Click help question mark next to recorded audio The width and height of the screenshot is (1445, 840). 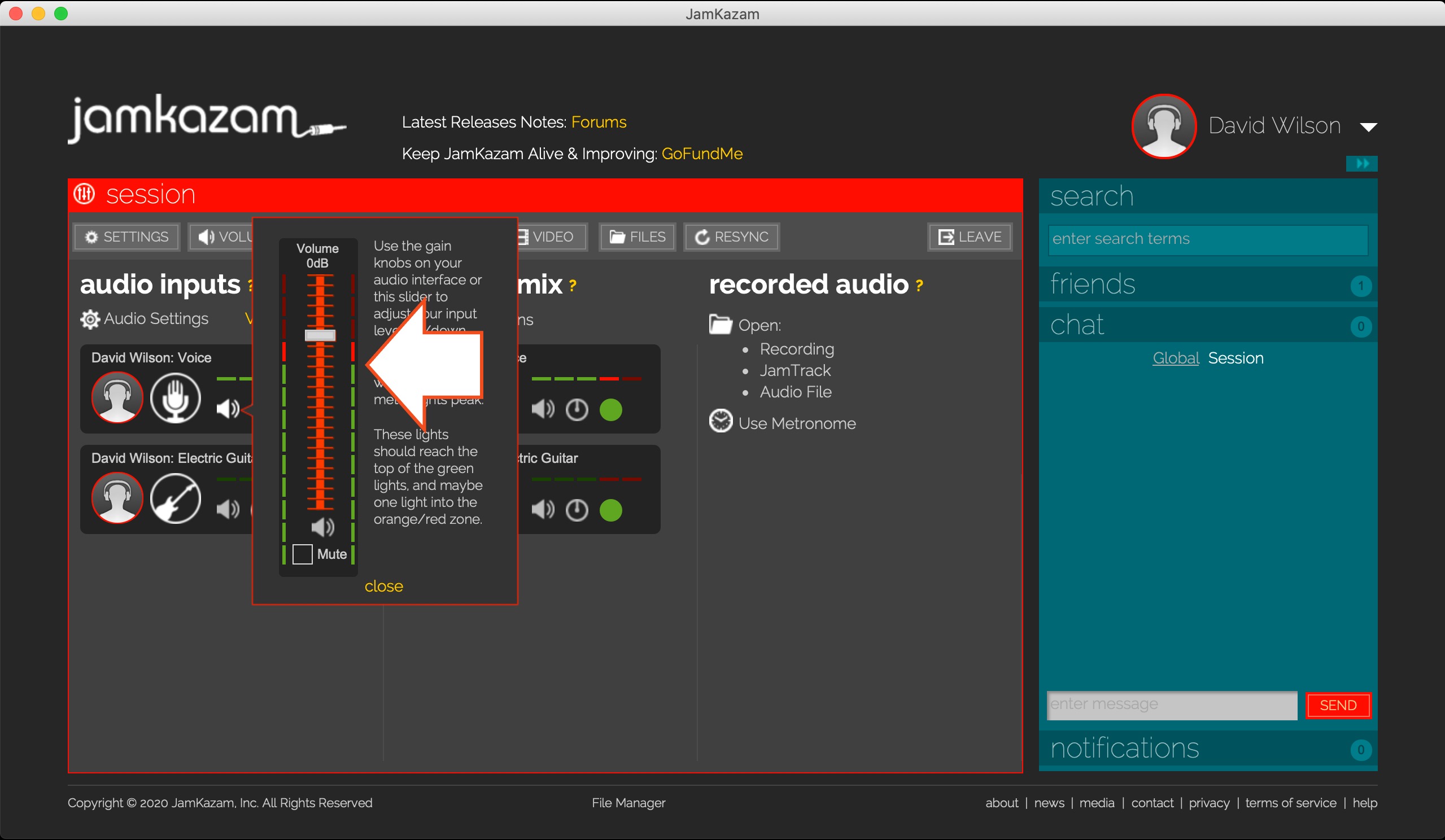919,286
